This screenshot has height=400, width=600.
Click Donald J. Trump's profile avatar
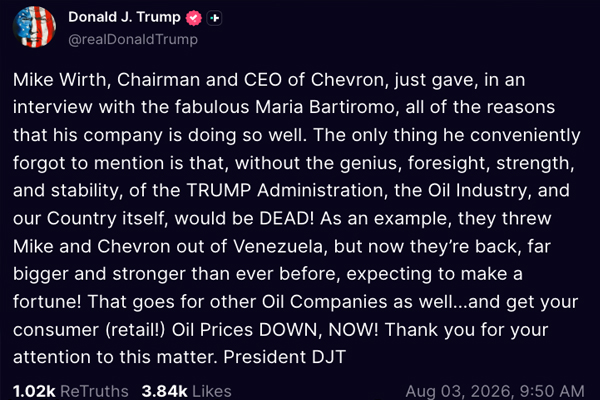click(x=34, y=27)
